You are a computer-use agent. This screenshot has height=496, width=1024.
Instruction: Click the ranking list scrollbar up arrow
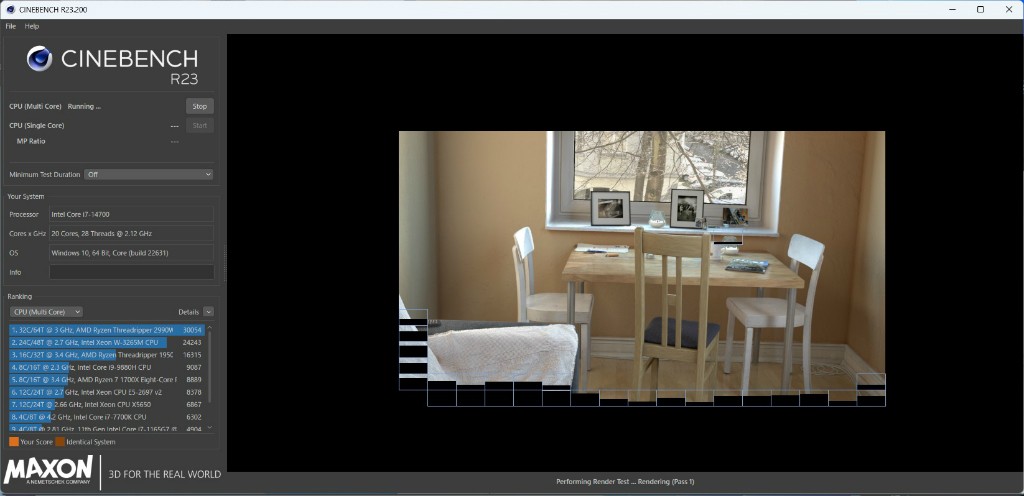click(212, 327)
